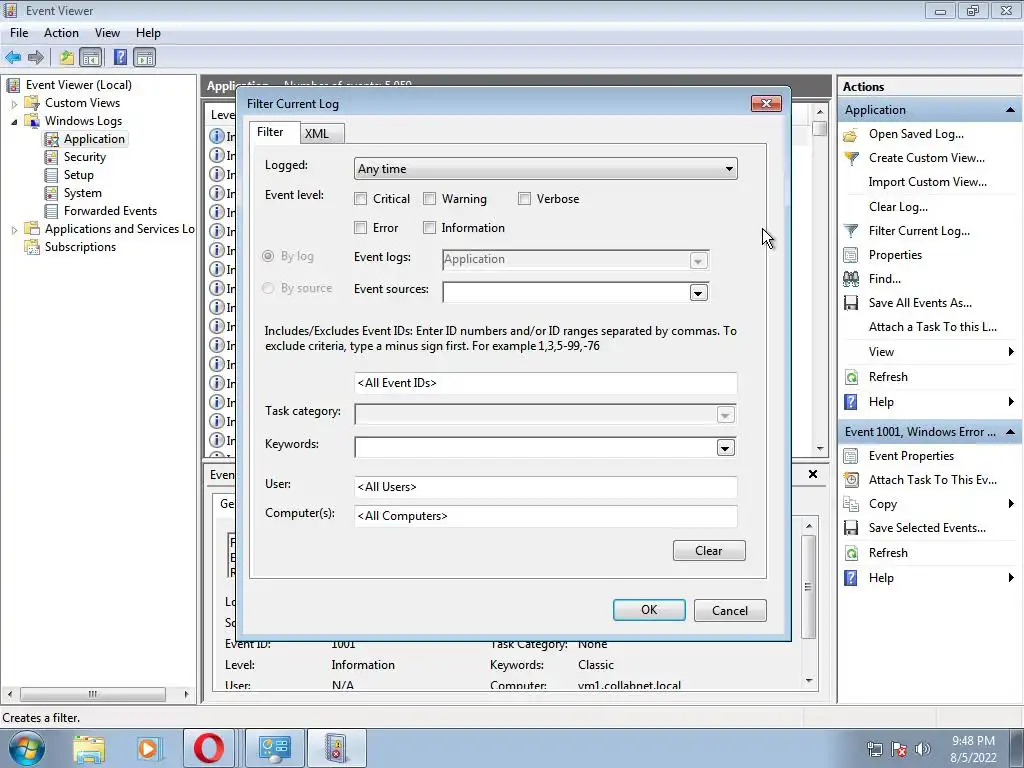
Task: Select Application log in Windows Logs tree
Action: 94,138
